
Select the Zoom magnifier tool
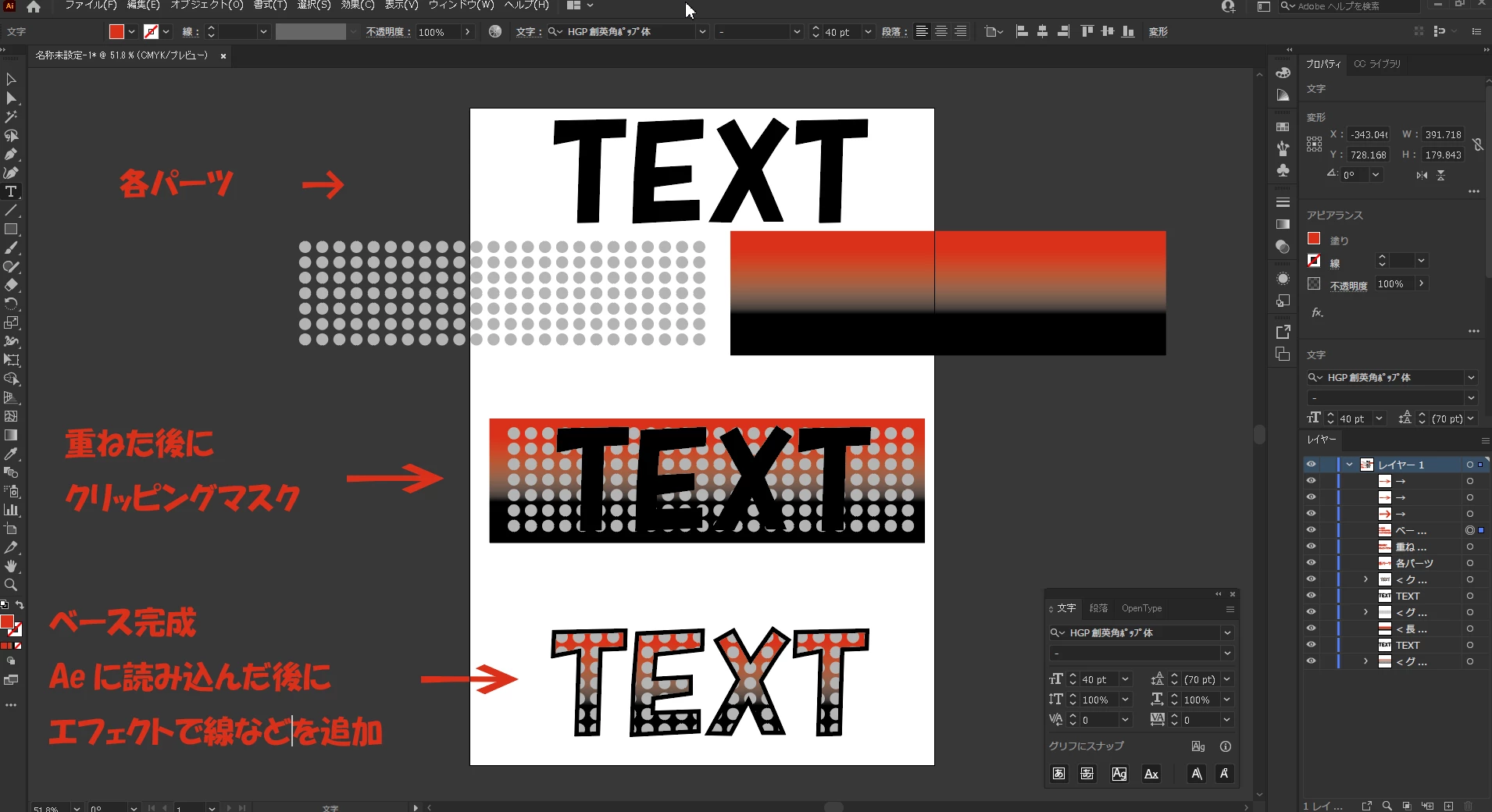[x=11, y=586]
